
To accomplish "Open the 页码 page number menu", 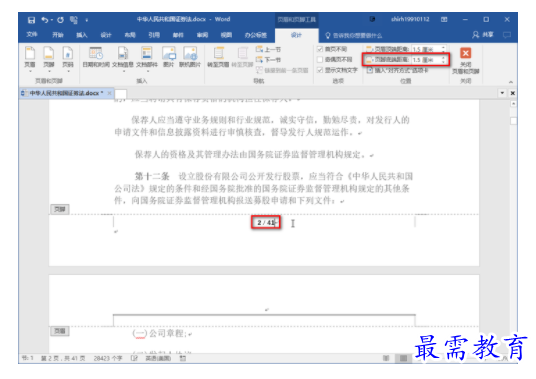I will [x=68, y=59].
